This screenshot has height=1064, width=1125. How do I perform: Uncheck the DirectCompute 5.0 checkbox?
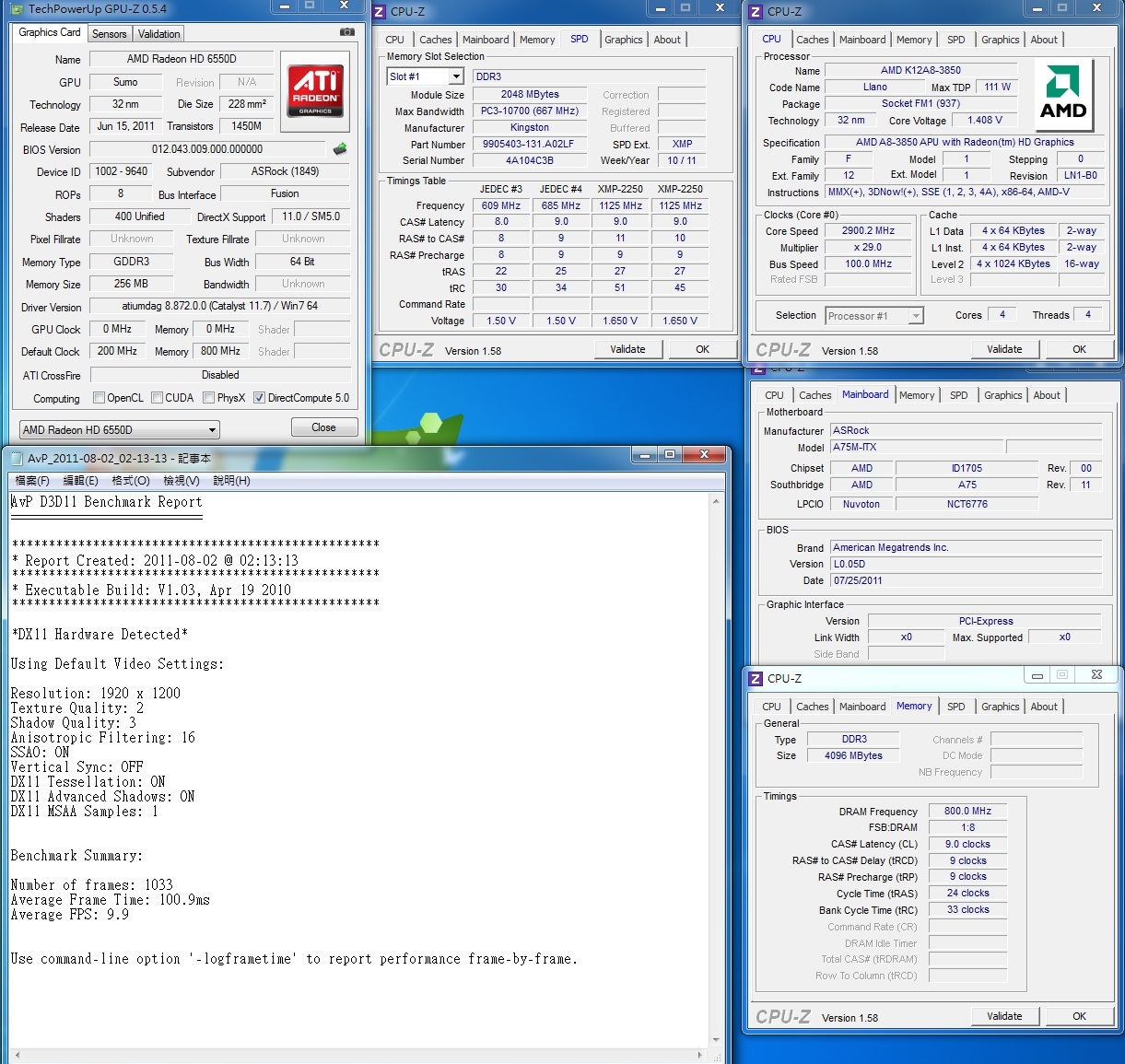click(260, 398)
